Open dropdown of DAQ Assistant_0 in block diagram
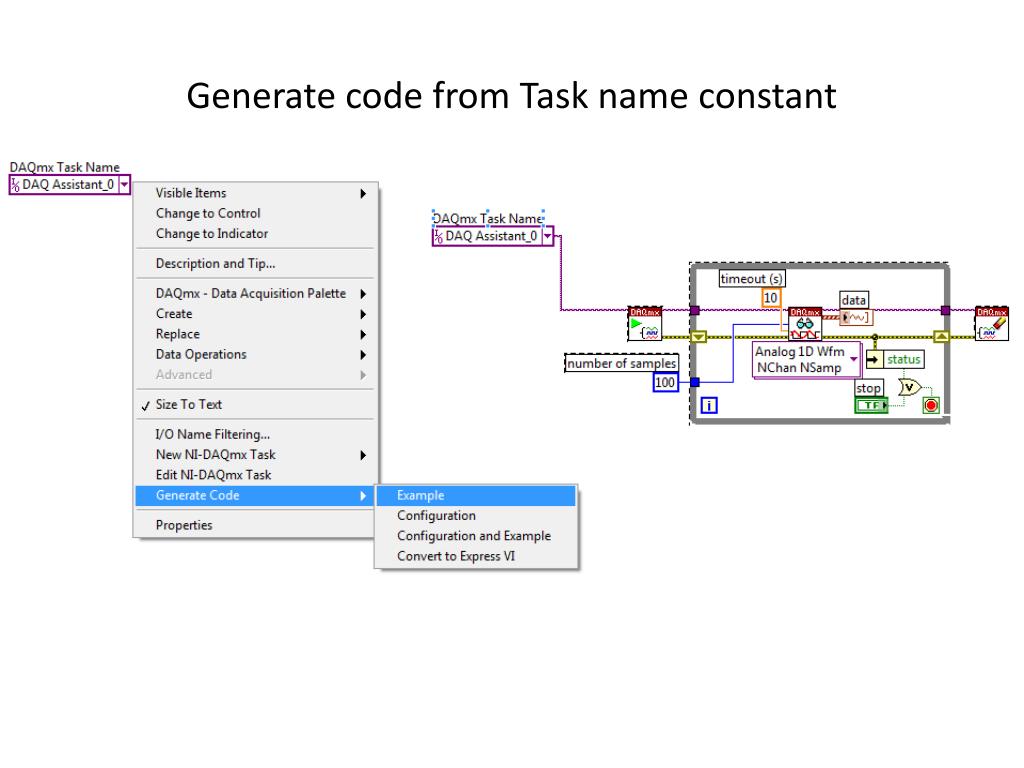The width and height of the screenshot is (1024, 768). 547,237
